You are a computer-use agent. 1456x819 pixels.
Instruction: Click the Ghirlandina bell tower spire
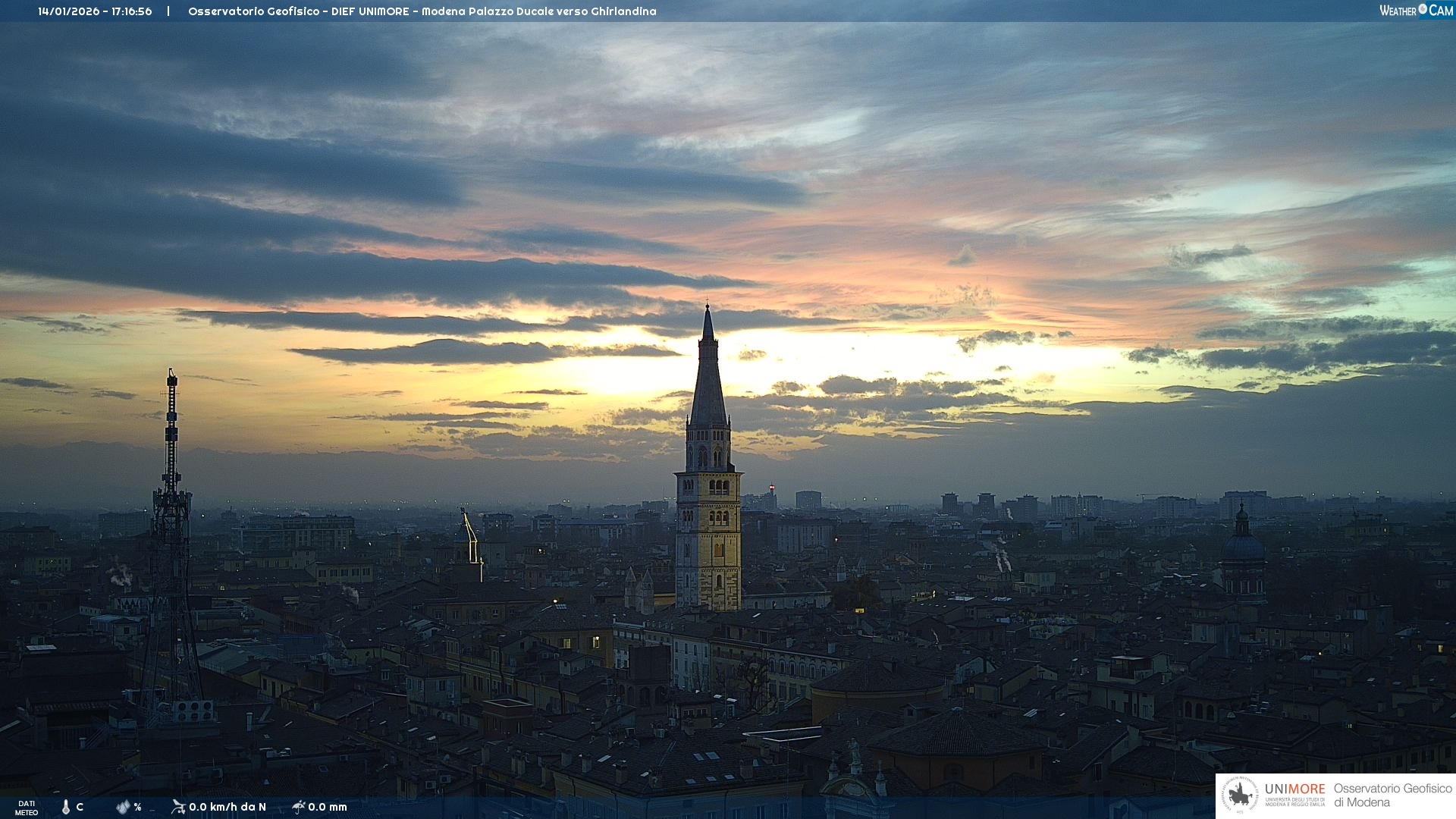click(x=708, y=372)
